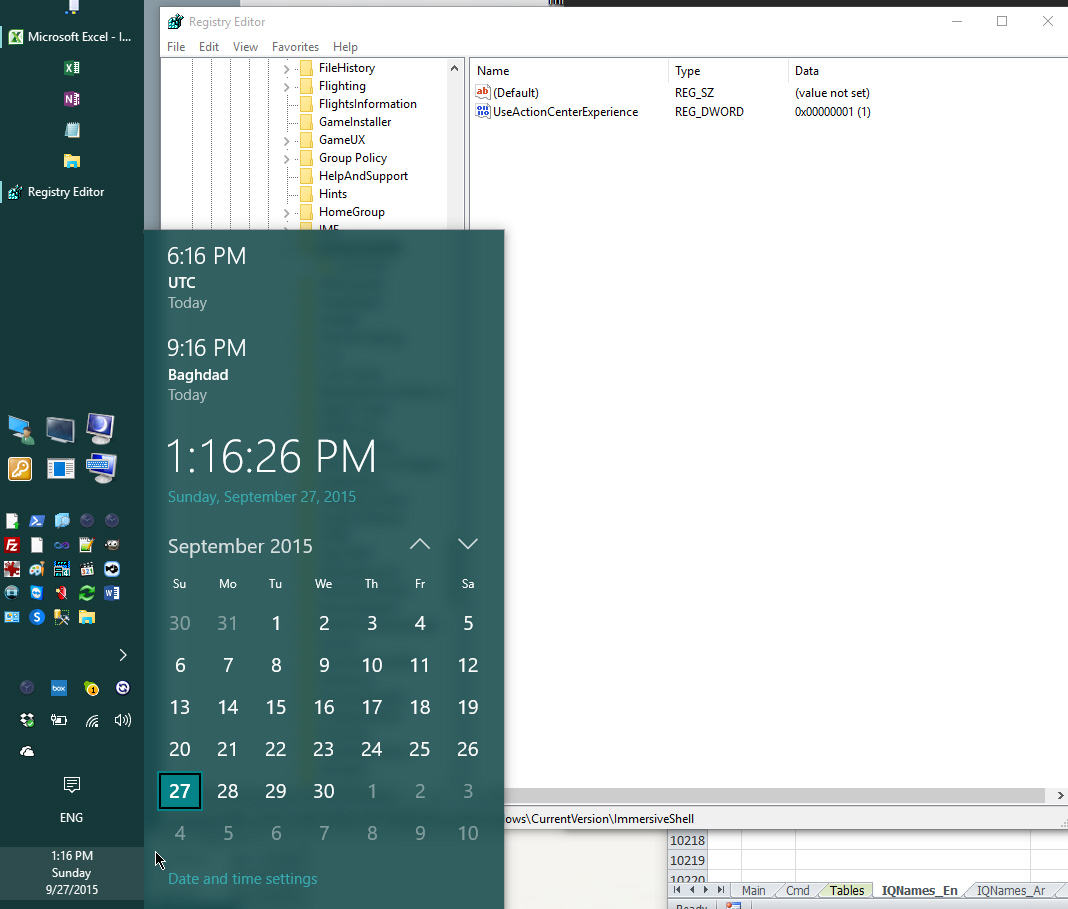The width and height of the screenshot is (1068, 909).
Task: Click the Wi-Fi network tray icon
Action: (91, 720)
